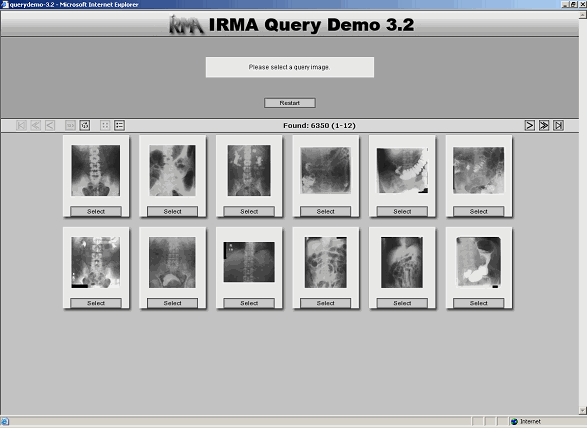
Task: Skip to the last results page
Action: point(558,125)
